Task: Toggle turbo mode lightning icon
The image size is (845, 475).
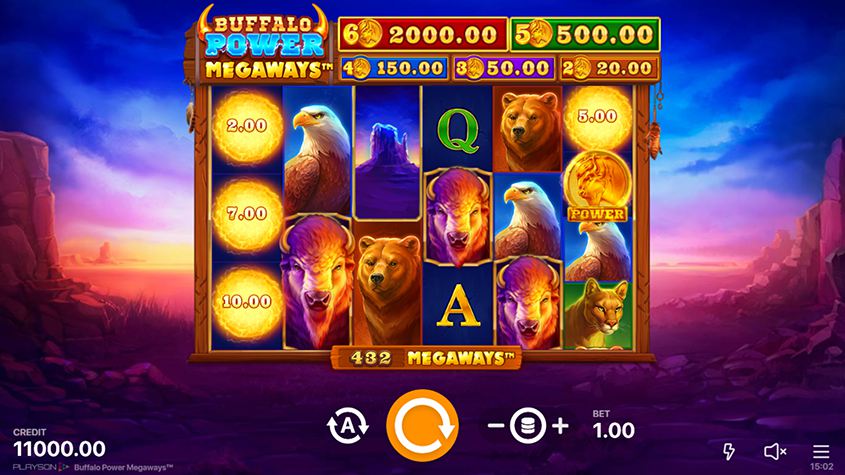Action: 729,451
